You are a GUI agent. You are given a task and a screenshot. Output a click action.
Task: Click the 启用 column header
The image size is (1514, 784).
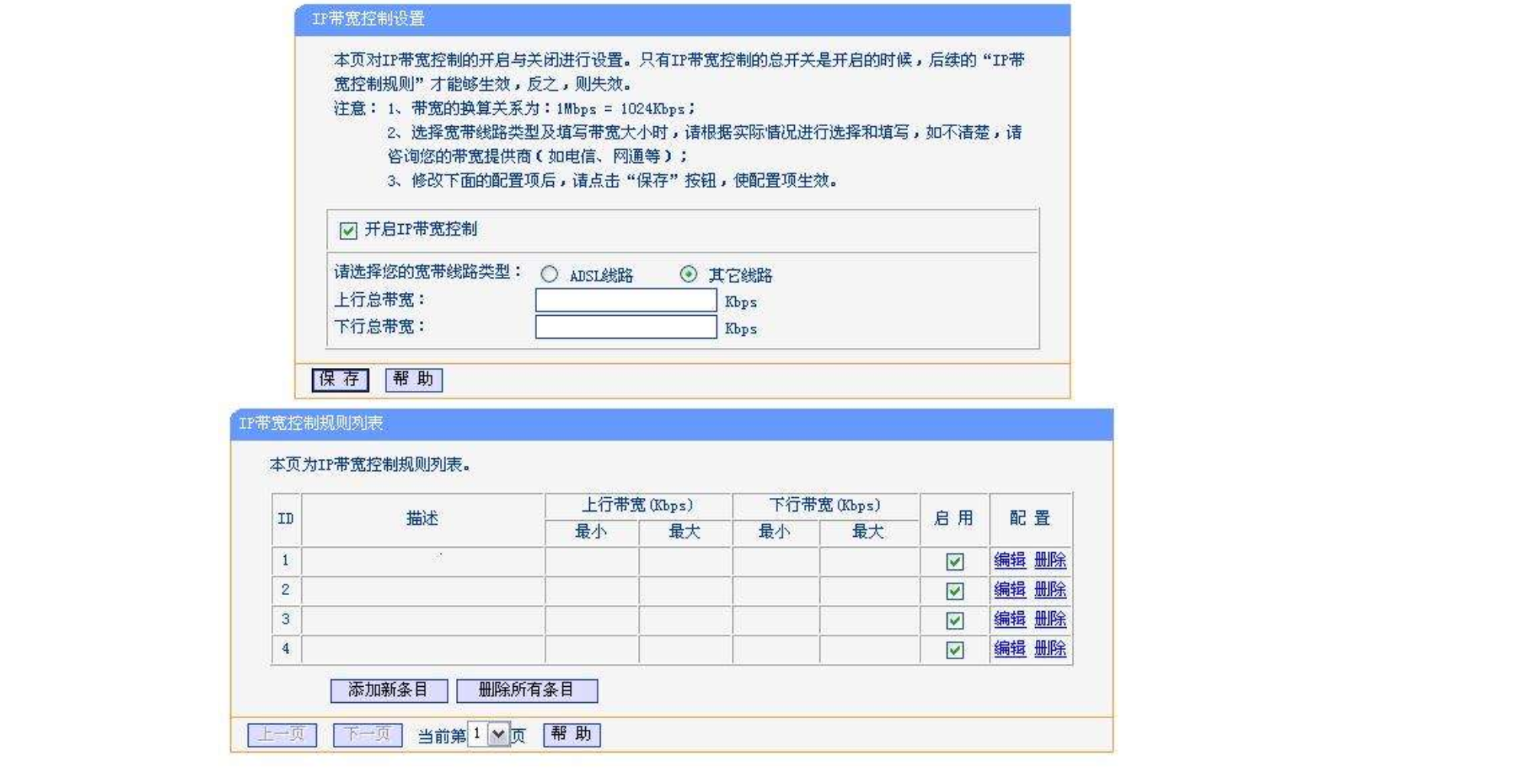[954, 519]
